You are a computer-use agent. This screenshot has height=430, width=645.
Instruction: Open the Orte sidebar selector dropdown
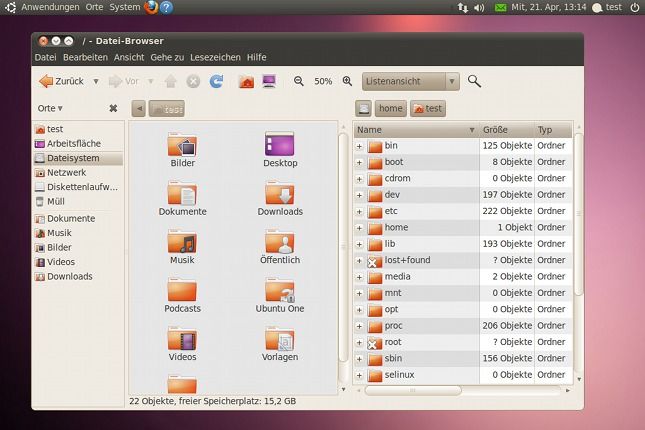pos(50,108)
